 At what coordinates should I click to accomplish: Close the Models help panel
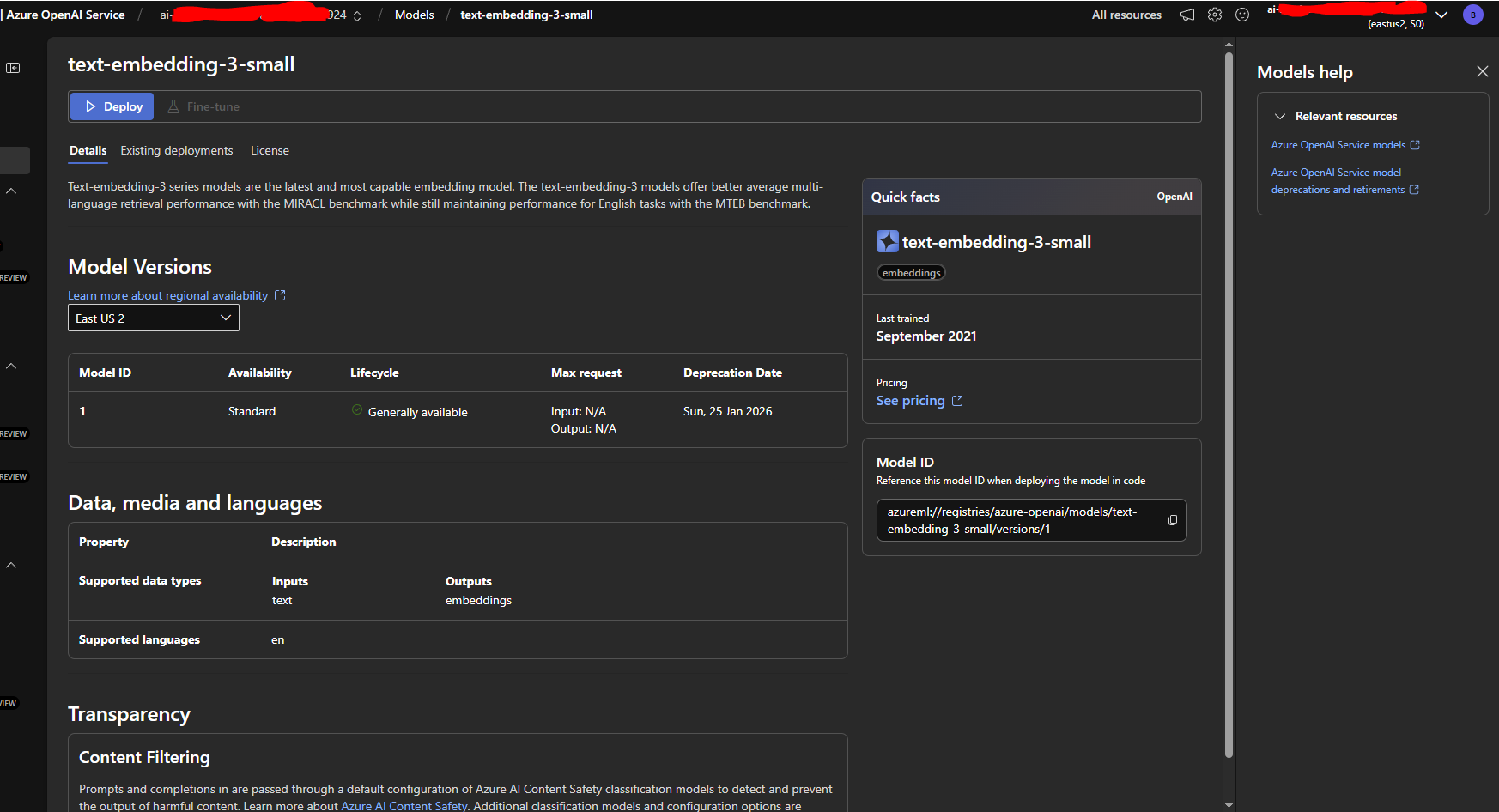[1483, 71]
